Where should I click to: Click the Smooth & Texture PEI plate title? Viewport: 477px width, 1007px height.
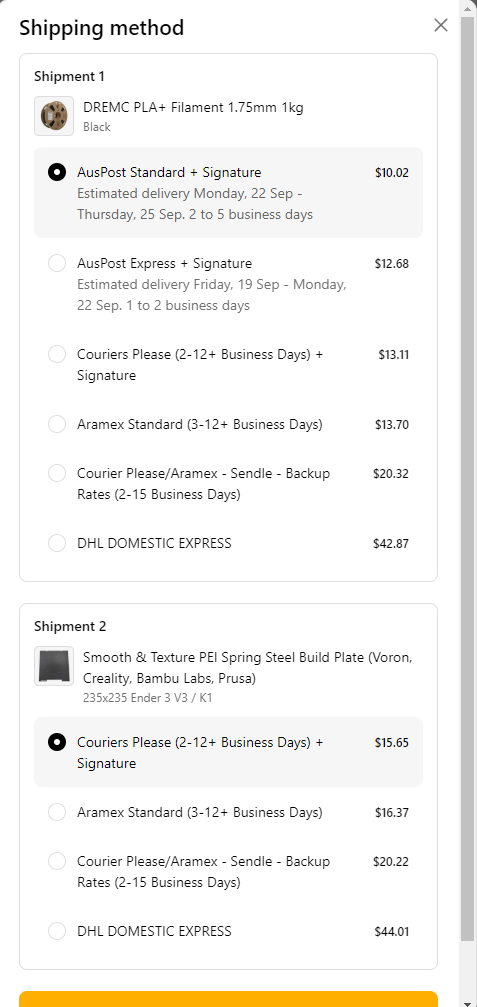point(248,668)
